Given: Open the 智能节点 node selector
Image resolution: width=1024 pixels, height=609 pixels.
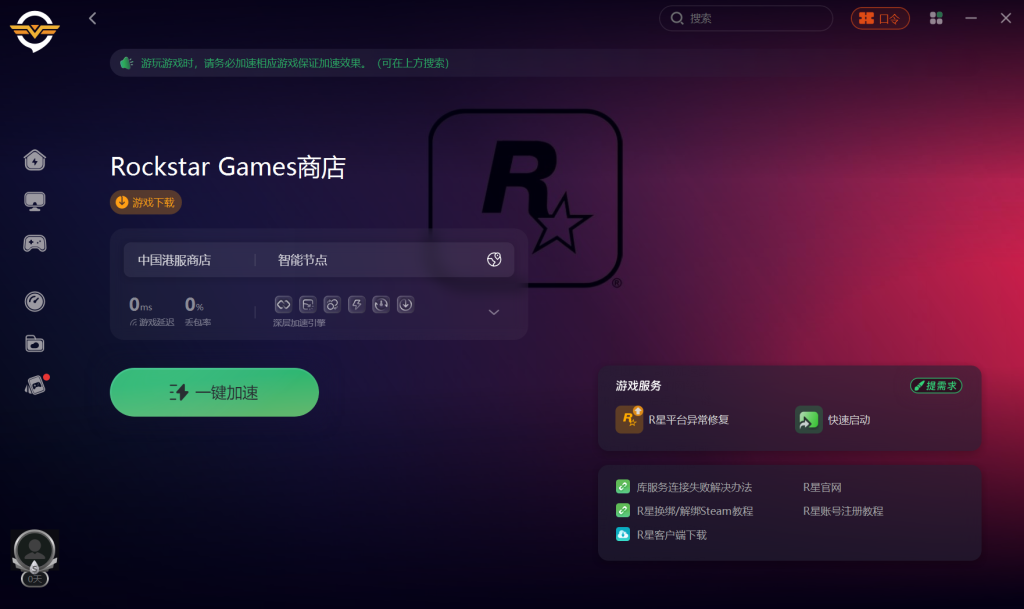Looking at the screenshot, I should coord(302,260).
